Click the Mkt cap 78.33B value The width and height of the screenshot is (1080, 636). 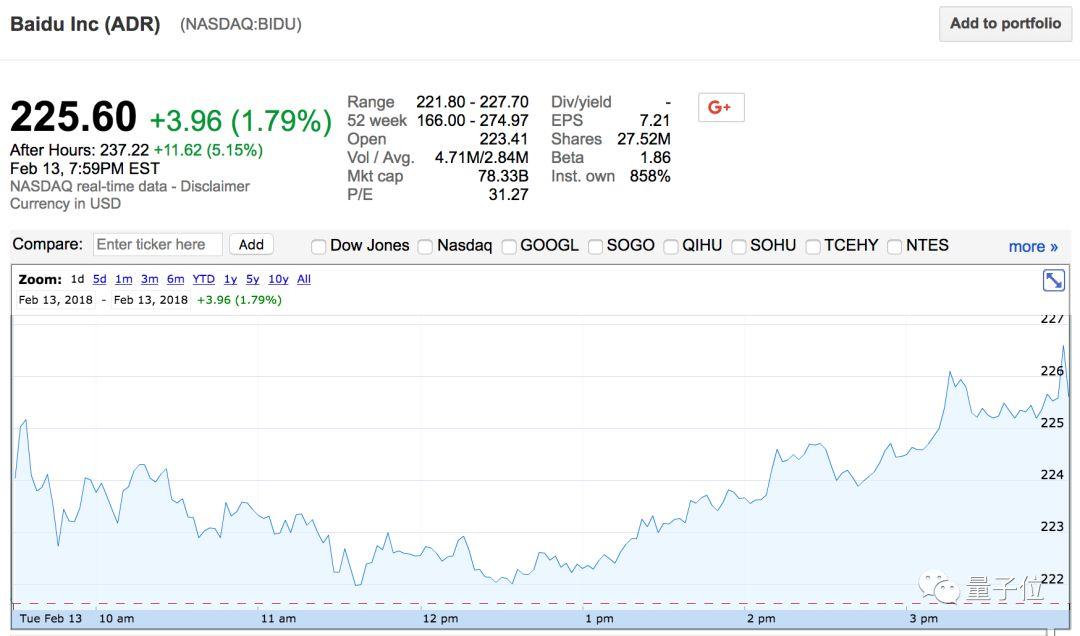pyautogui.click(x=503, y=176)
